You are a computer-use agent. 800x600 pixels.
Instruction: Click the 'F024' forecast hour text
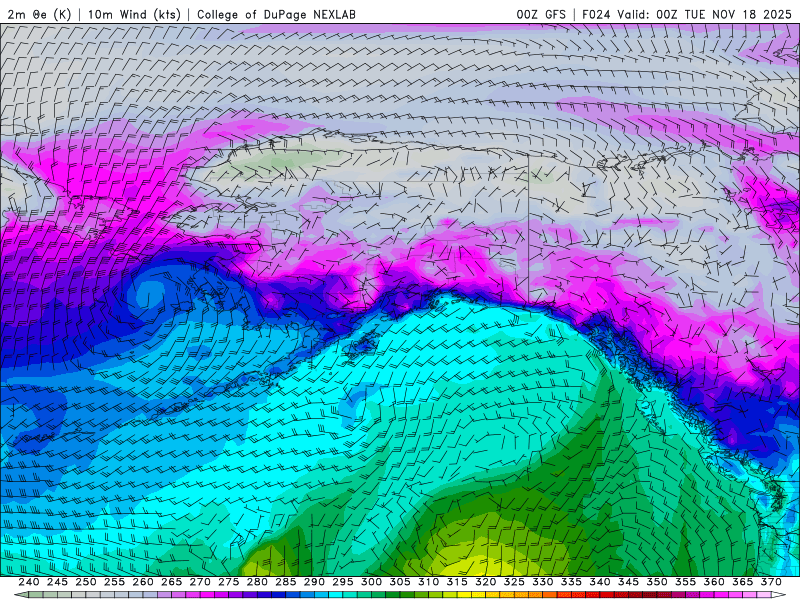tap(595, 14)
